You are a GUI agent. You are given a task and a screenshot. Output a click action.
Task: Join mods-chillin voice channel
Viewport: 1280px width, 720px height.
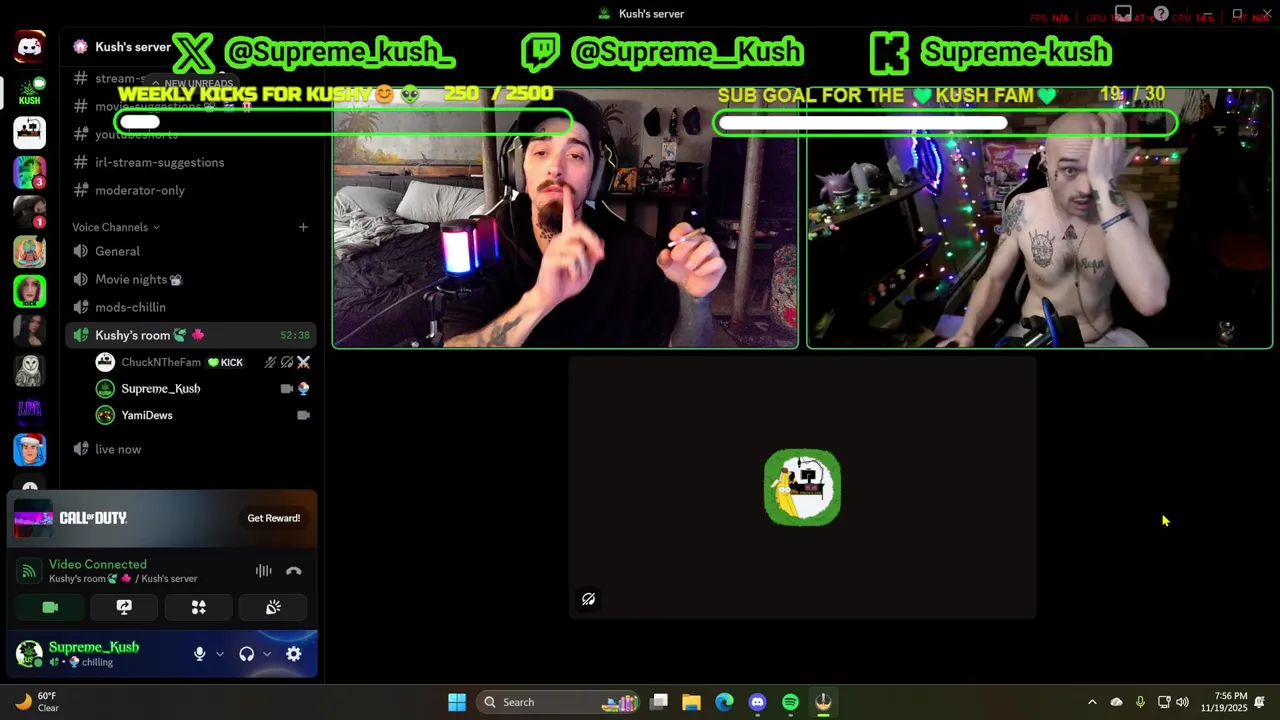(x=130, y=307)
